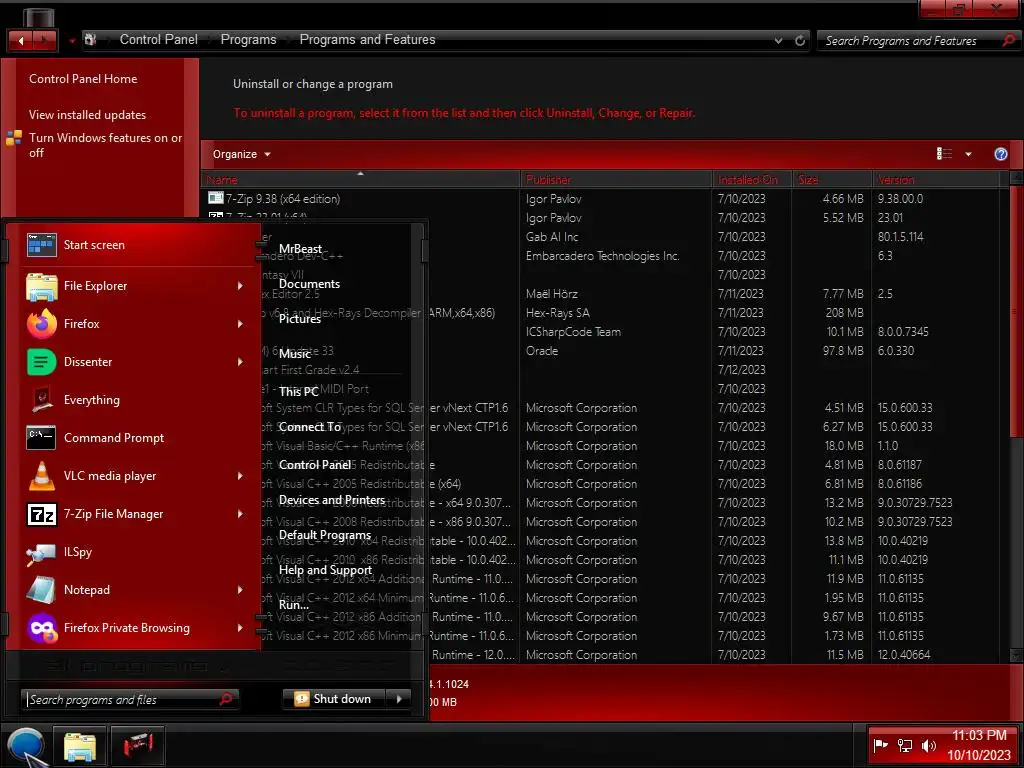Expand 7-Zip File Manager jump list arrow
The width and height of the screenshot is (1024, 768).
pyautogui.click(x=240, y=514)
